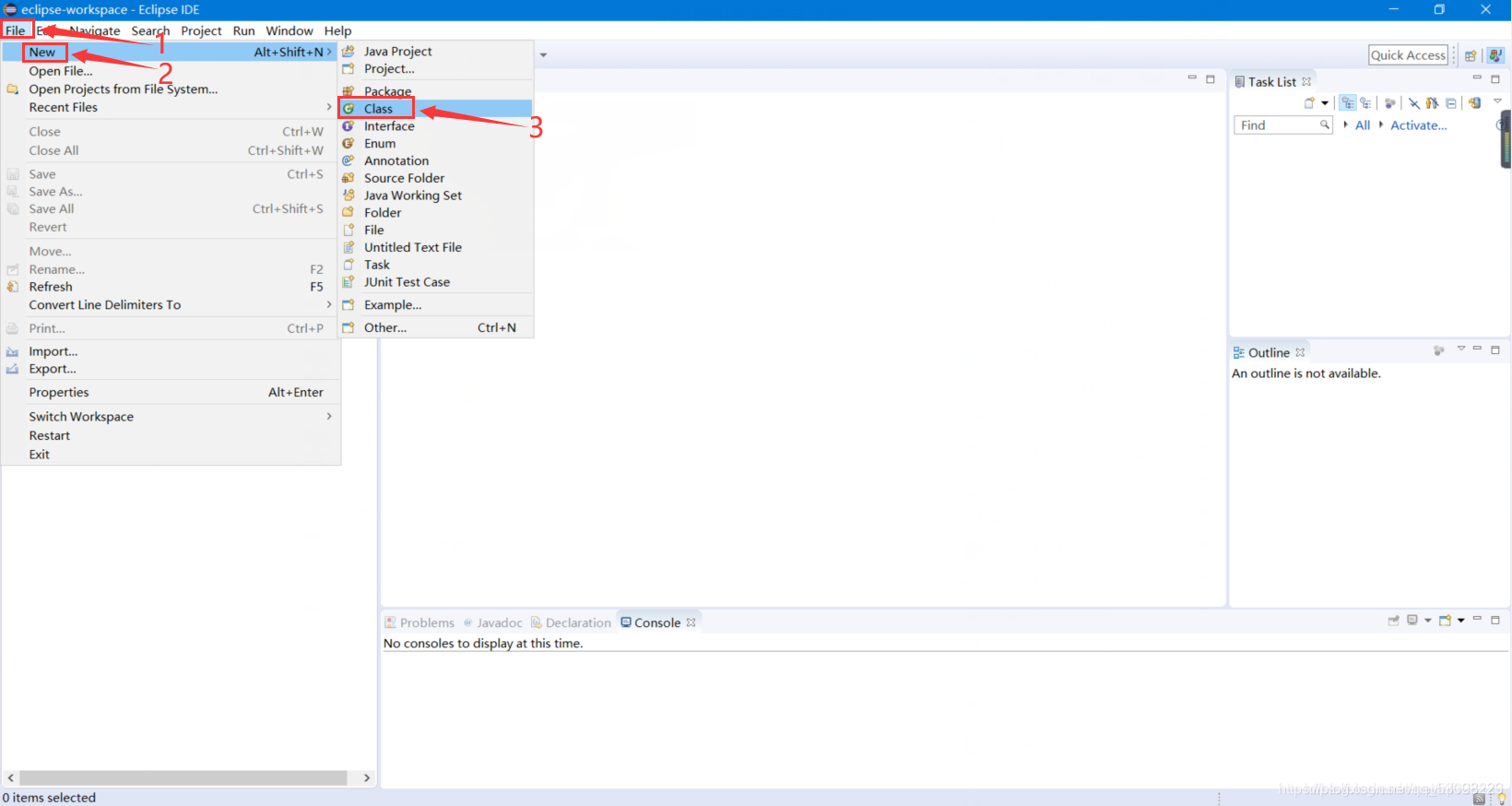Click the Outline focus on active task icon
Viewport: 1512px width, 806px height.
point(1439,350)
